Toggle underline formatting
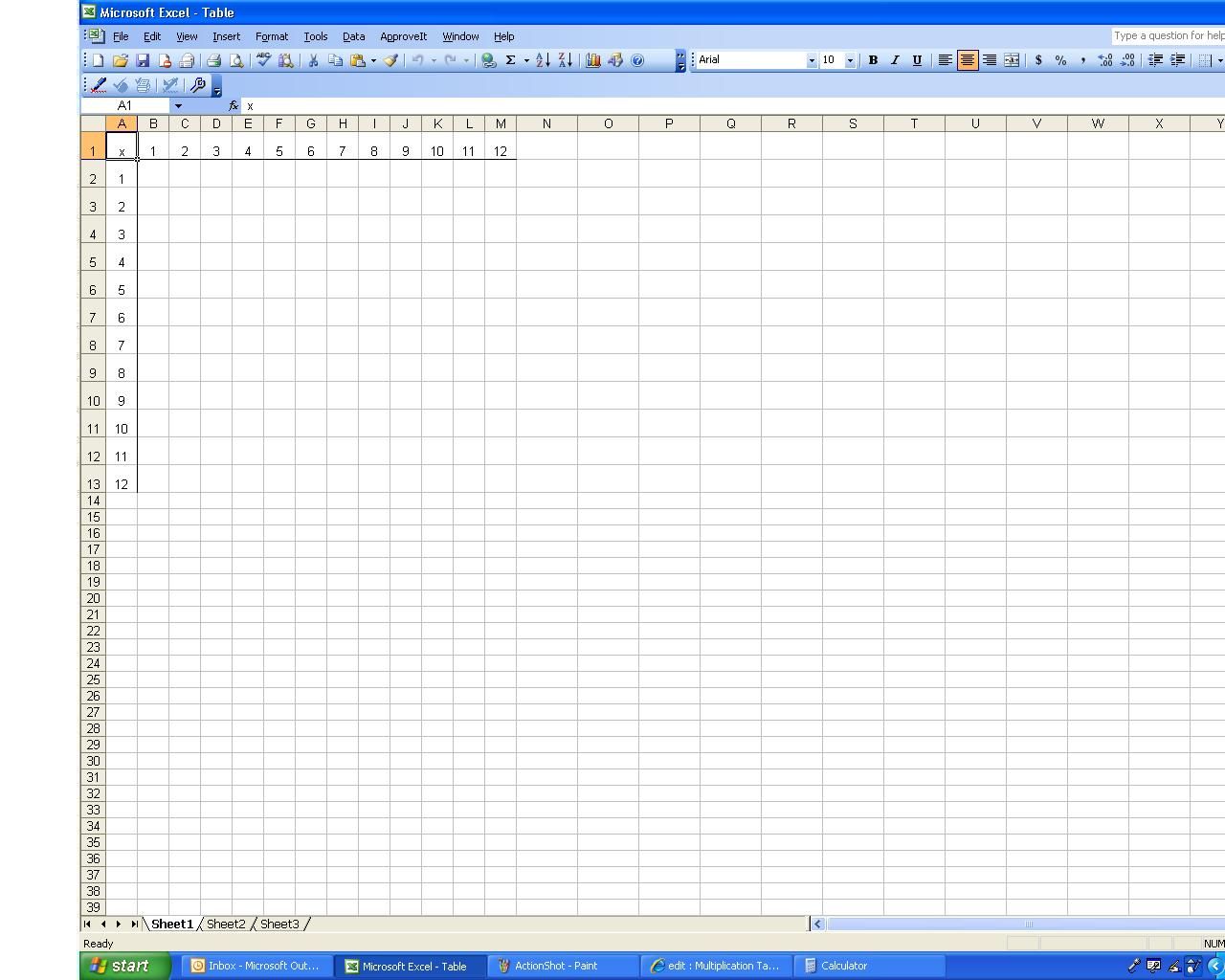Image resolution: width=1225 pixels, height=980 pixels. pos(916,59)
